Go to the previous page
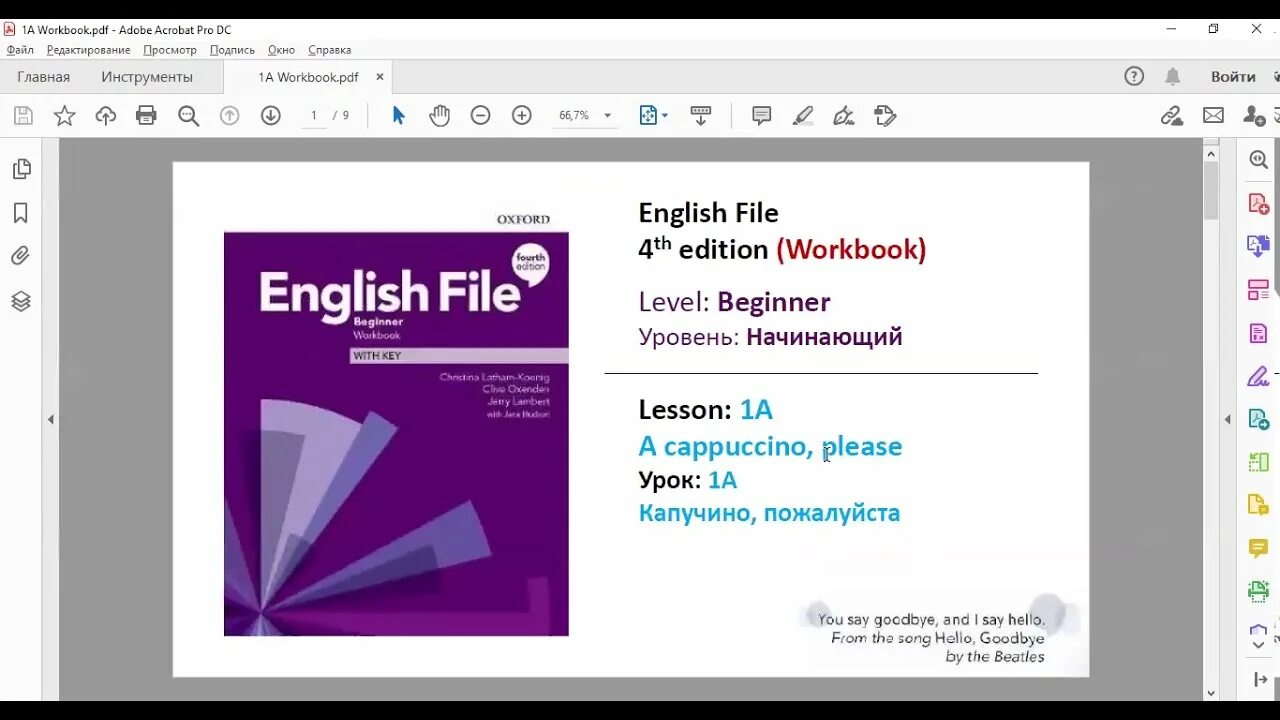Image resolution: width=1280 pixels, height=720 pixels. (230, 116)
